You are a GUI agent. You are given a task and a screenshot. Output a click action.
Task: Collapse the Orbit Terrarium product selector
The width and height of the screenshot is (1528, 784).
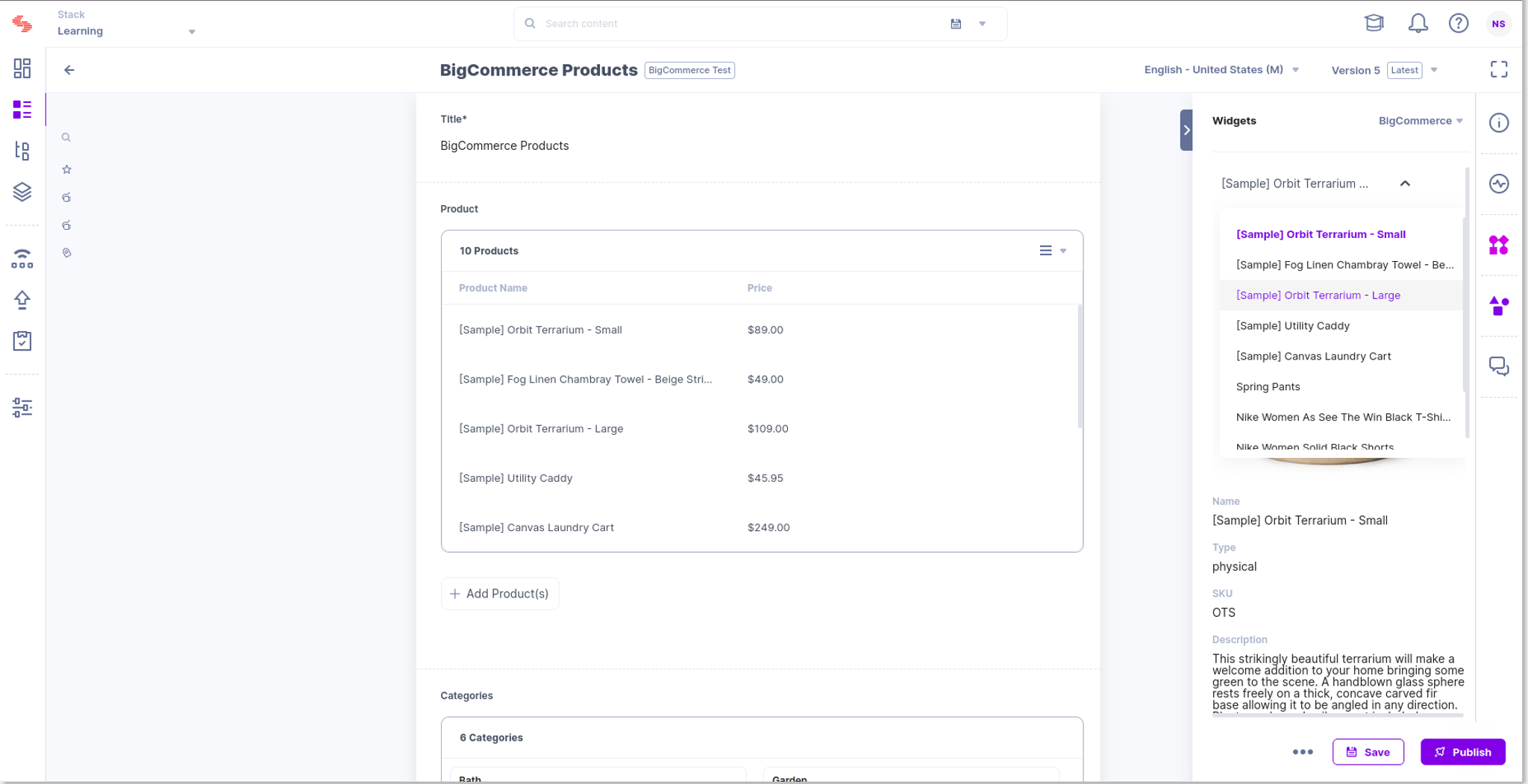pyautogui.click(x=1405, y=184)
